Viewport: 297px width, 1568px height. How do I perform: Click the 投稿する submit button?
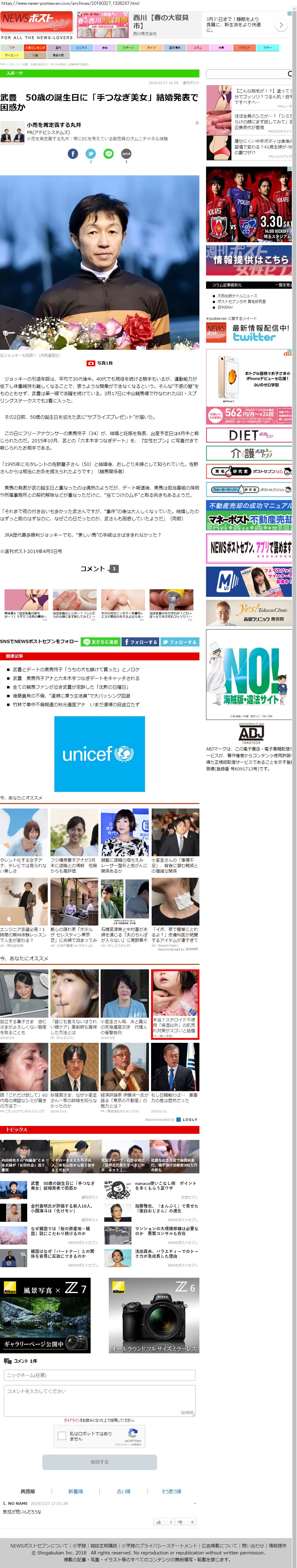(99, 1462)
